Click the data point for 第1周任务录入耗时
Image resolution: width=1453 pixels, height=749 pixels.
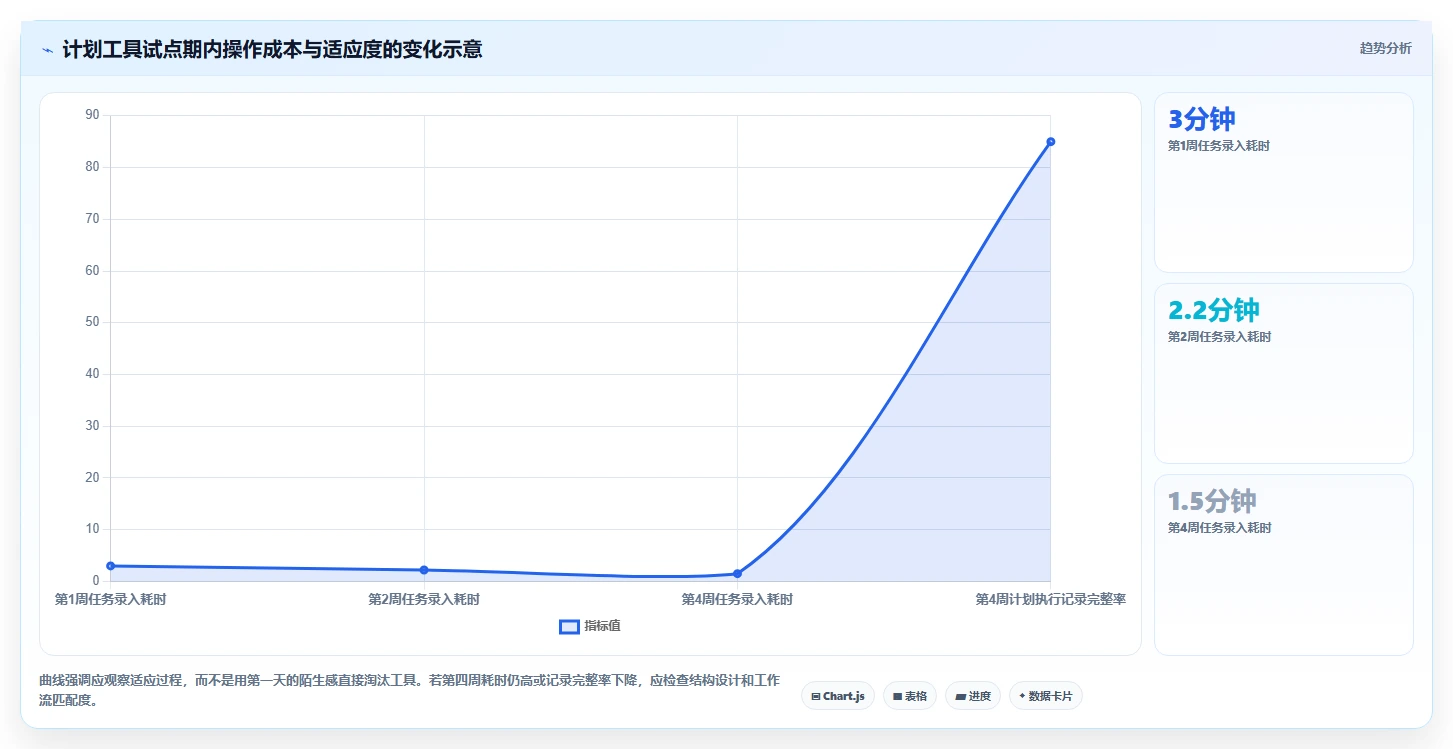111,566
